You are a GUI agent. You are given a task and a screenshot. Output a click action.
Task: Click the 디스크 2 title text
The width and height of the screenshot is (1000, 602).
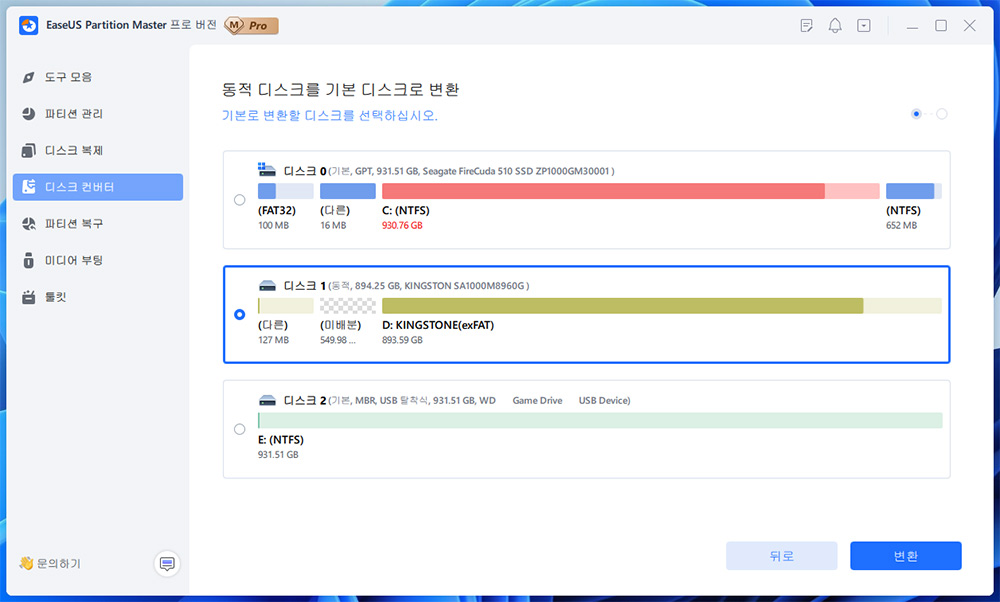[x=305, y=400]
